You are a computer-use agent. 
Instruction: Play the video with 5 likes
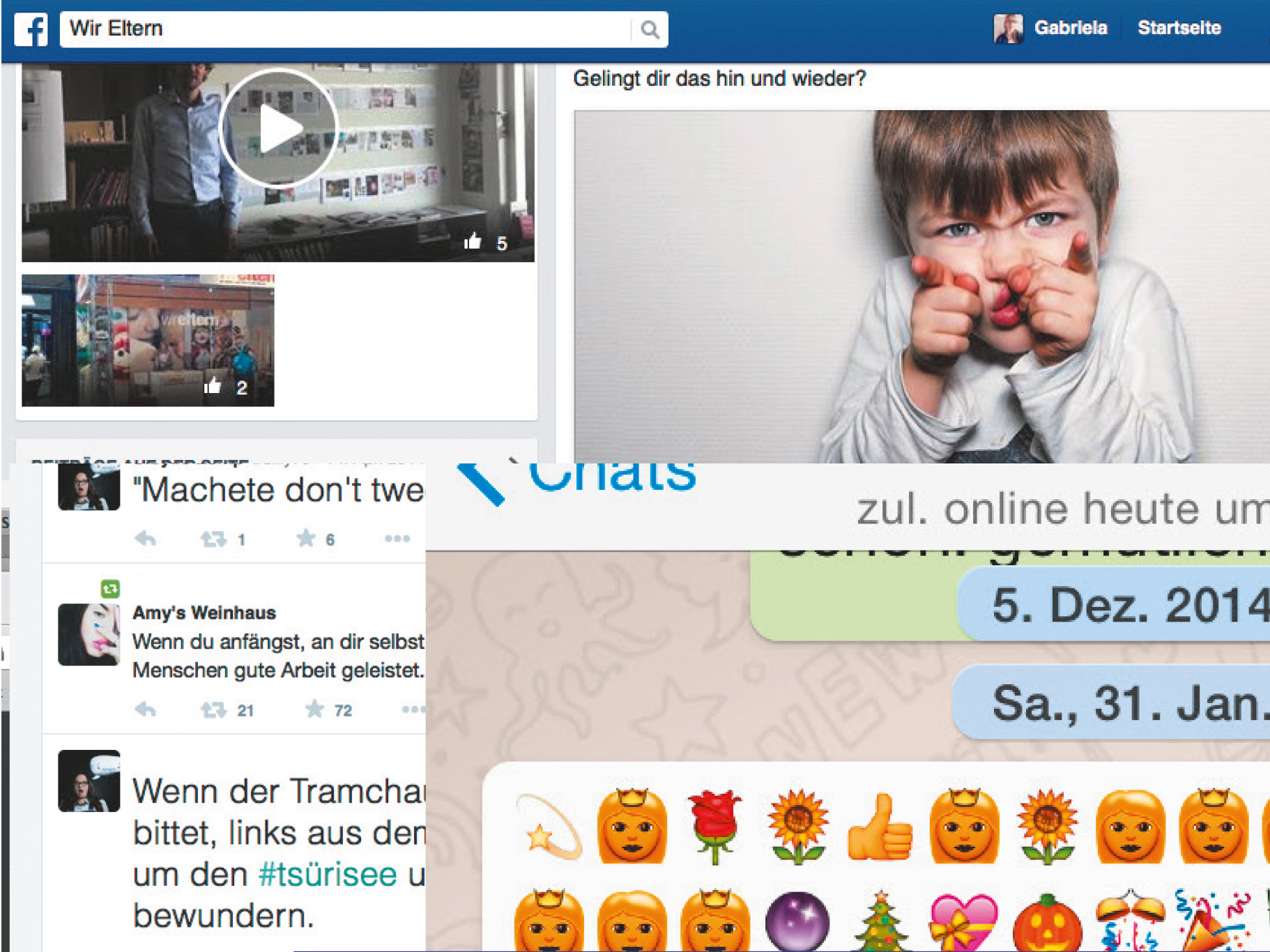tap(279, 128)
